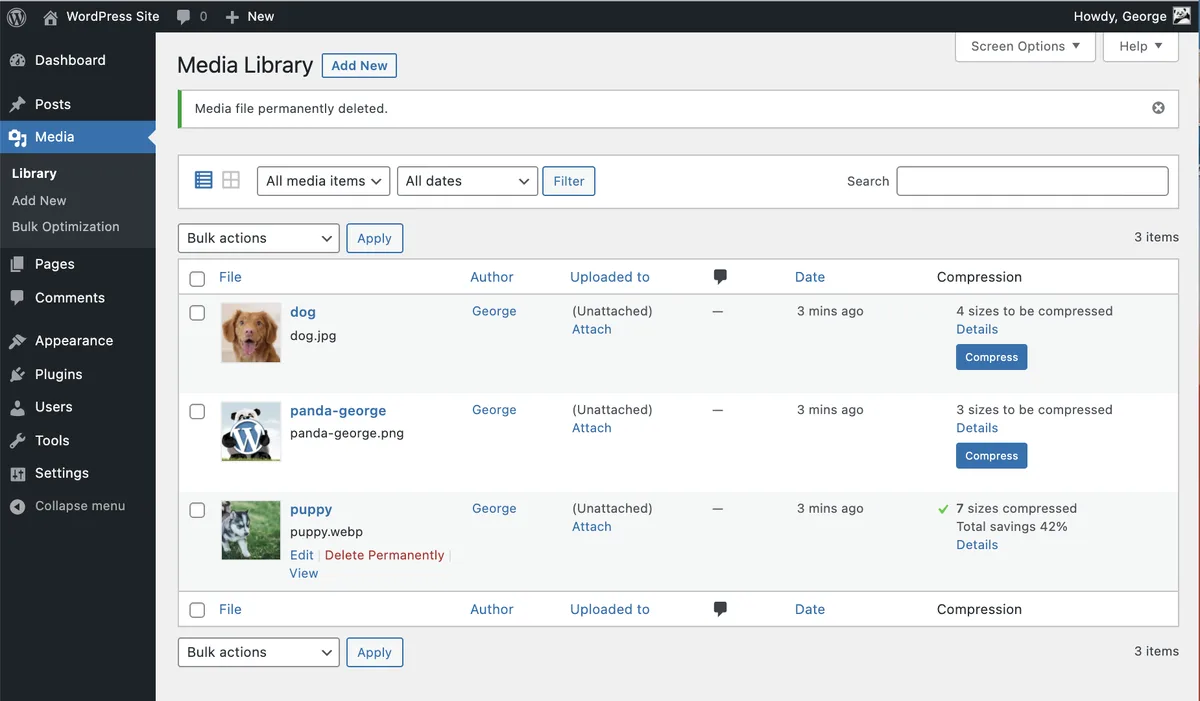This screenshot has height=701, width=1200.
Task: Click the WordPress logo icon
Action: click(x=17, y=16)
